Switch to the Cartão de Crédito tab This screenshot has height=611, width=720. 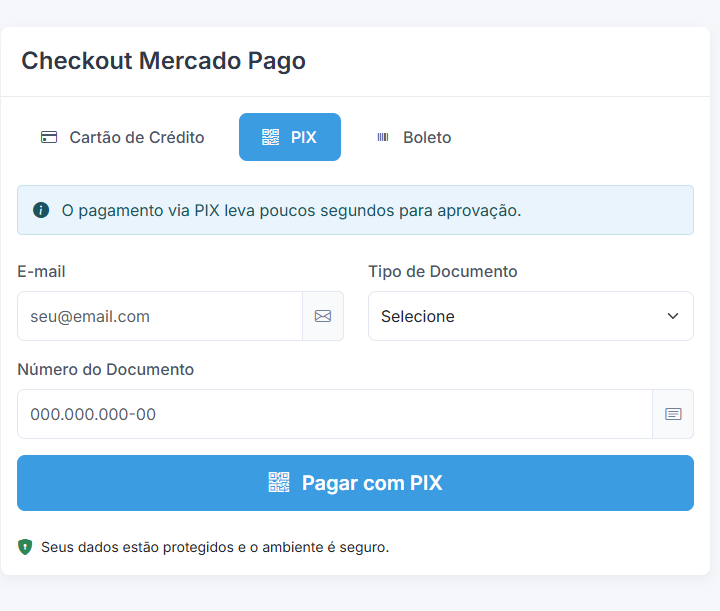(122, 137)
